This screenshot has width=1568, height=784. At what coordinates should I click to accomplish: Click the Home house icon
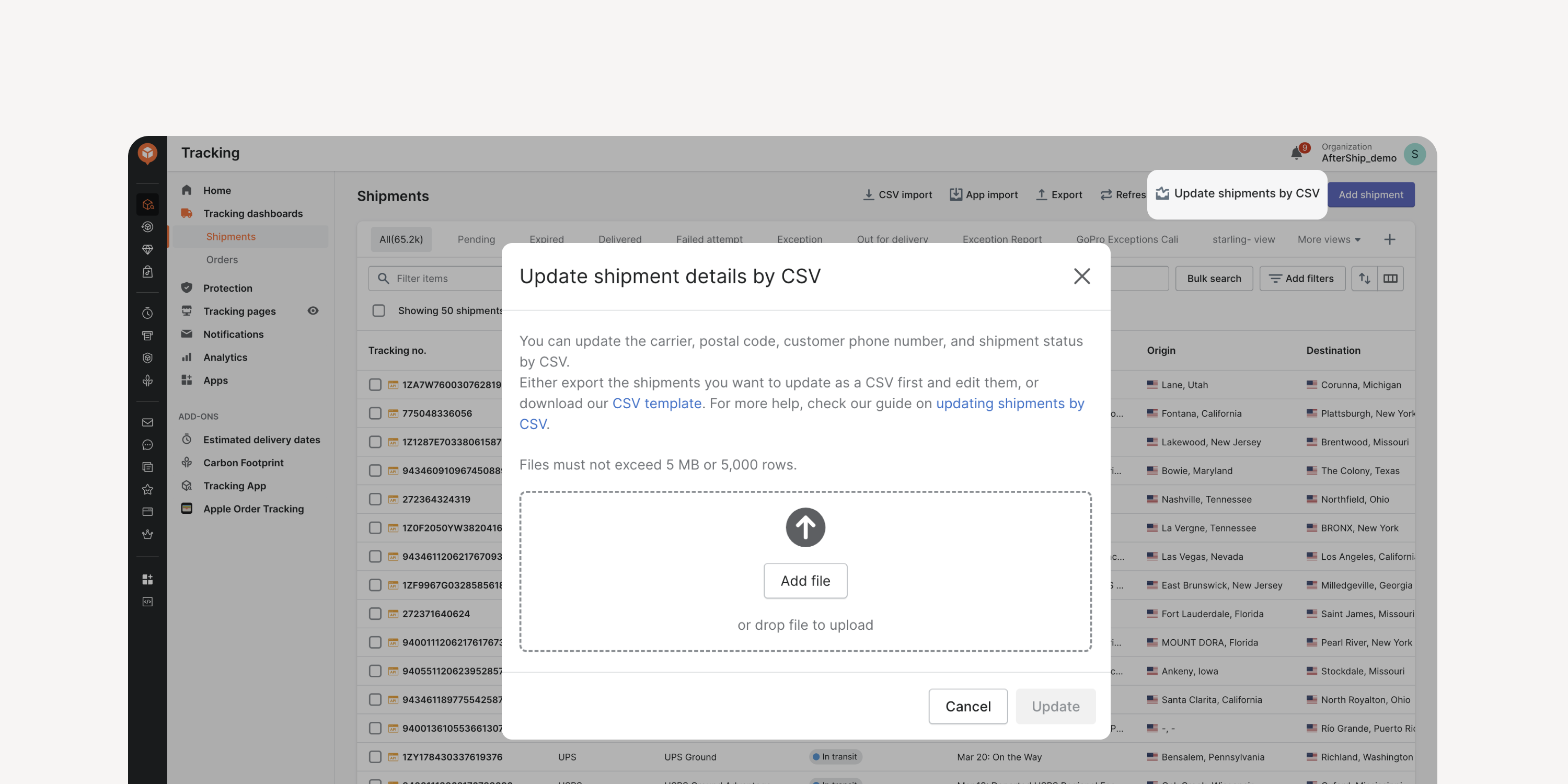coord(187,190)
